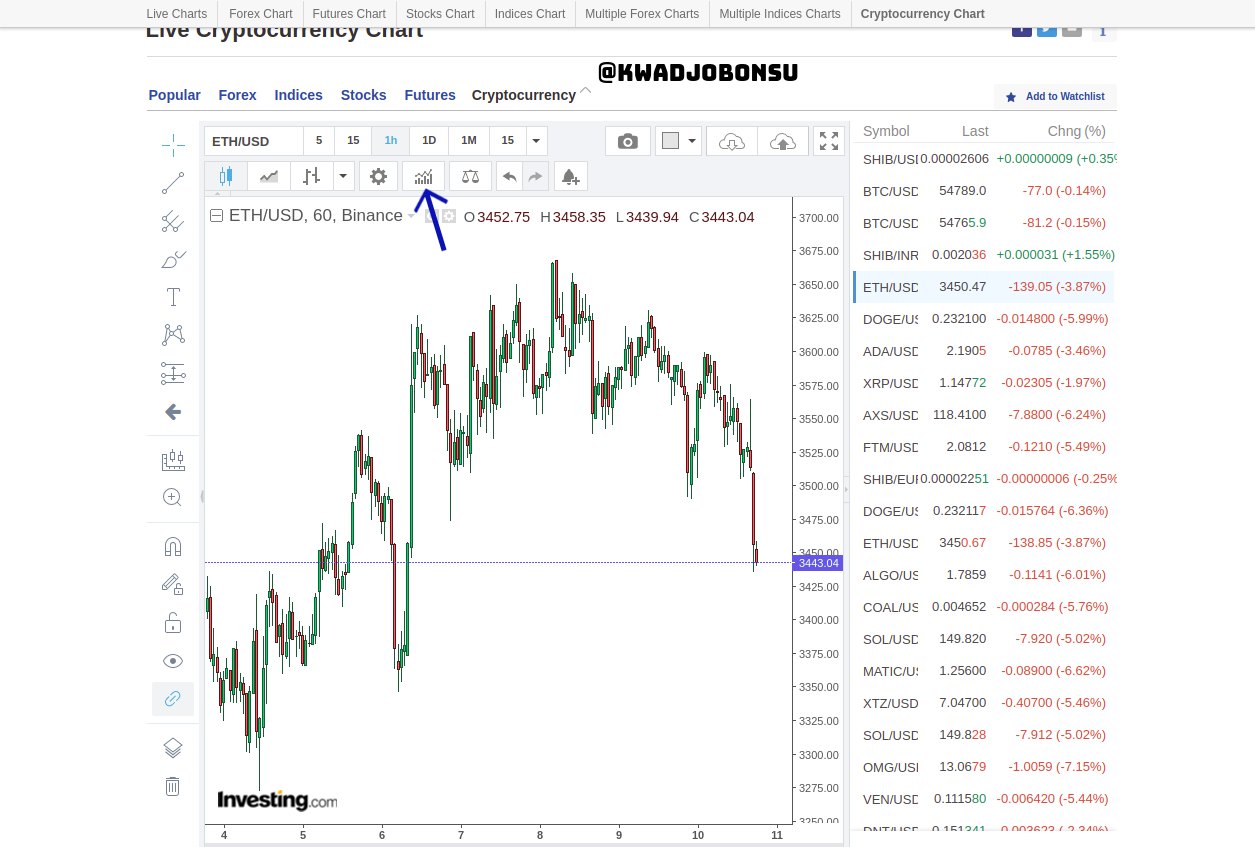Select MATIC/USD row in watchlist

pos(983,671)
